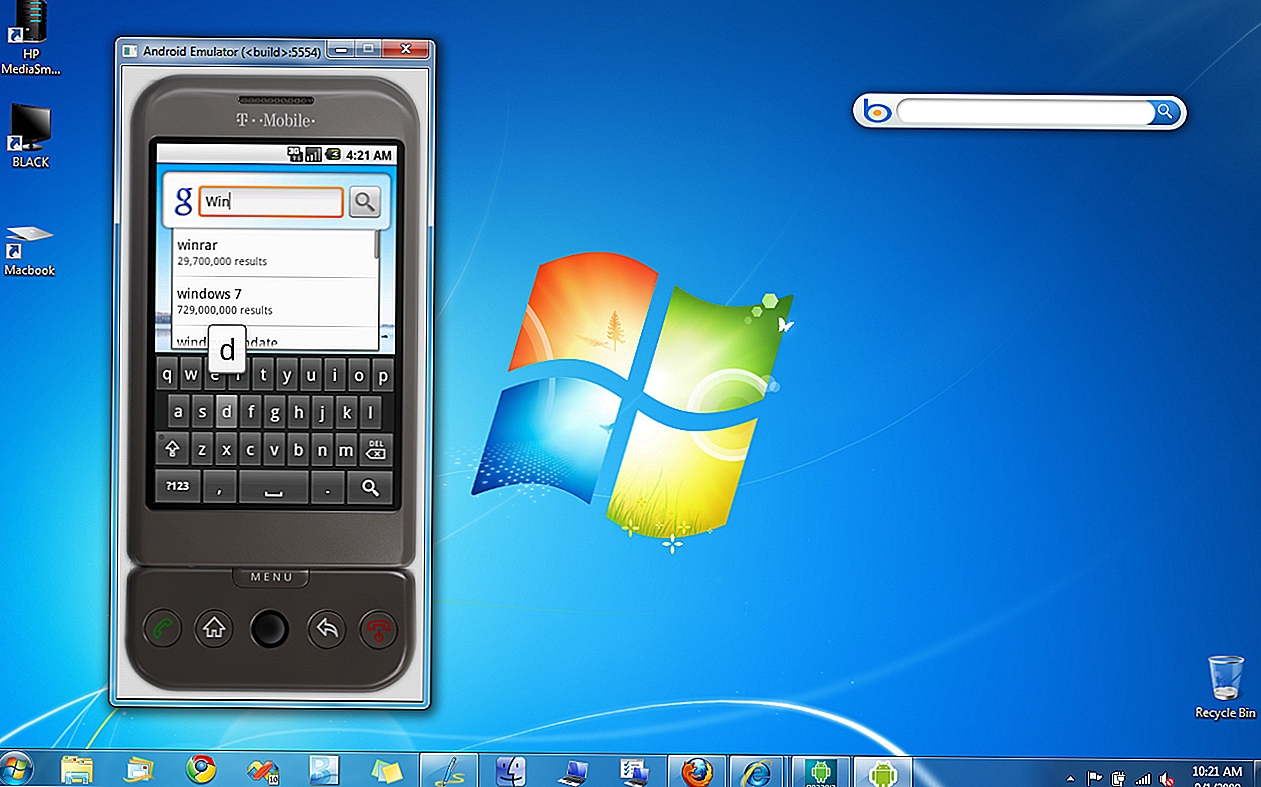The height and width of the screenshot is (787, 1261).
Task: Show hidden system tray icons arrow
Action: pyautogui.click(x=1071, y=777)
